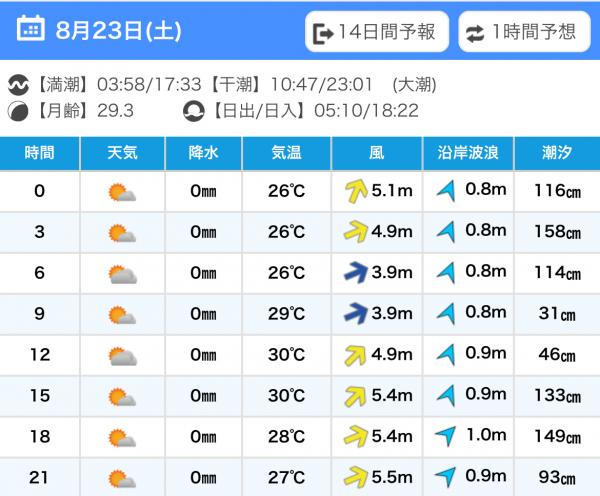Select the 沿岸波浪 column header
Screen dimensions: 600x496
468,153
